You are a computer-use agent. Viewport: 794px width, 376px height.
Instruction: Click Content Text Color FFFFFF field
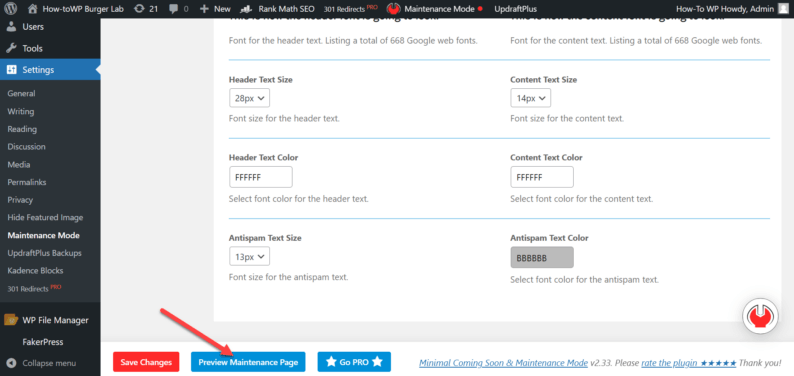(542, 177)
